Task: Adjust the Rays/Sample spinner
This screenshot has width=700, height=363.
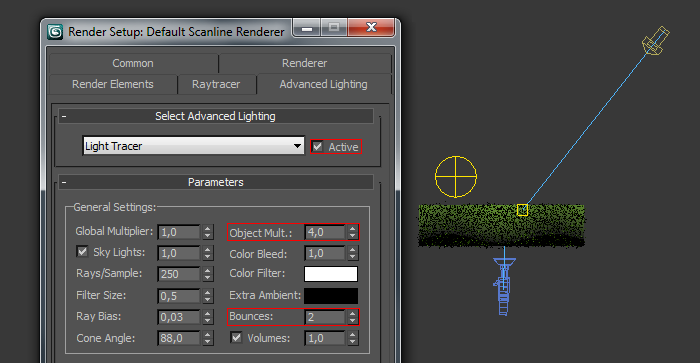Action: (208, 274)
